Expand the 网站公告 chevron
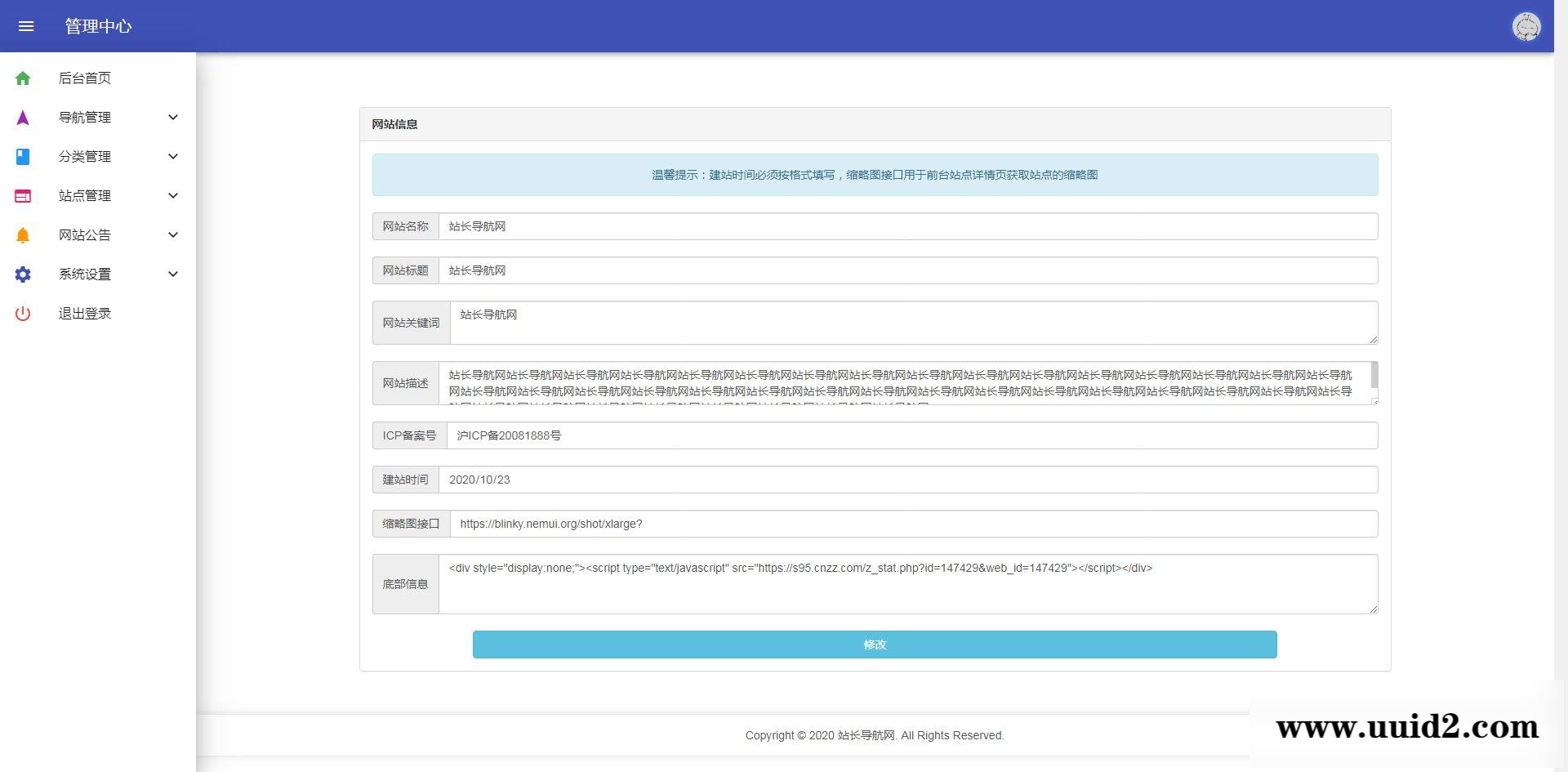Screen dimensions: 1568x772 [173, 235]
